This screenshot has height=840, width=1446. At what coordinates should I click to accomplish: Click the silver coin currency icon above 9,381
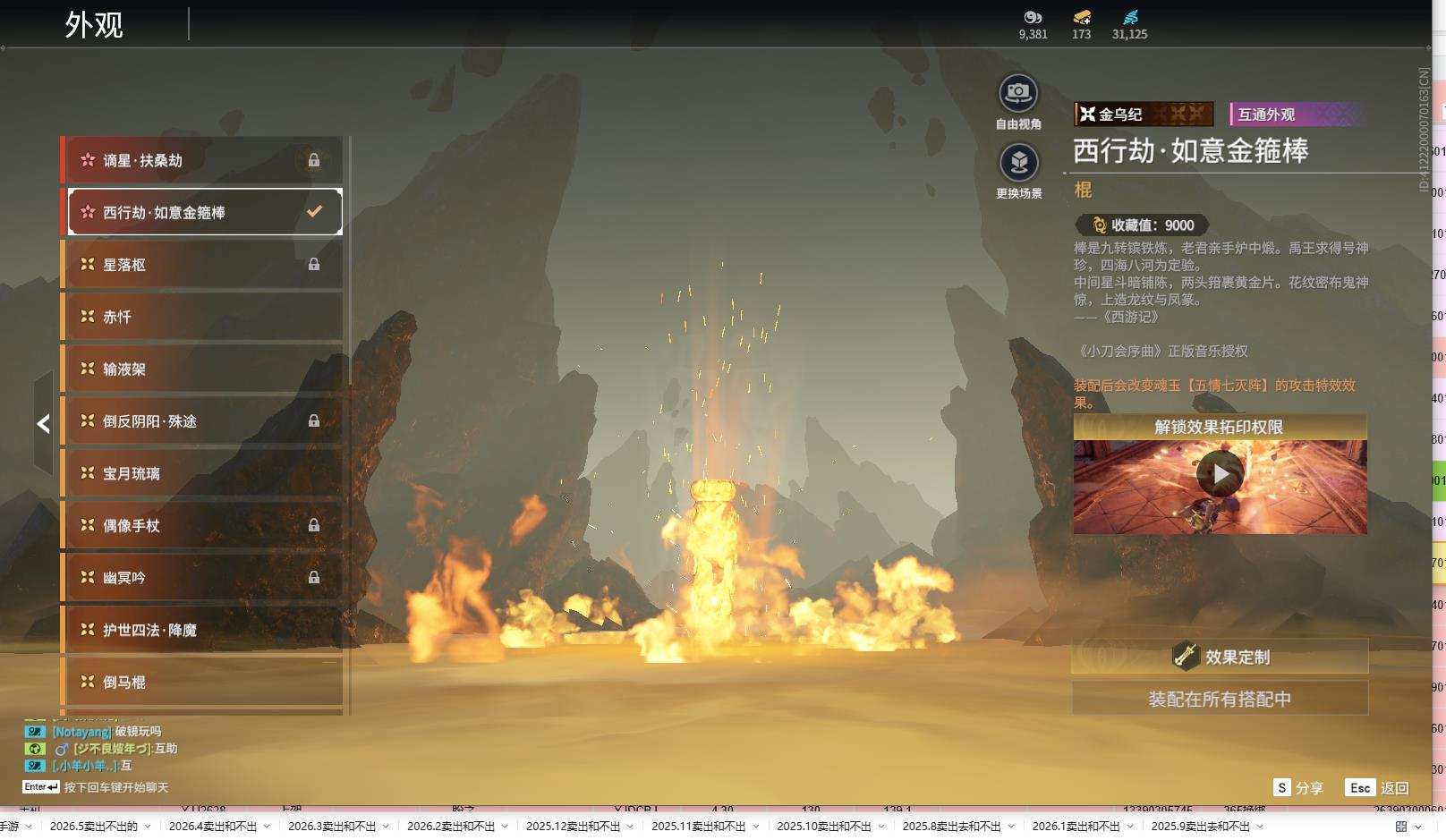(x=1033, y=17)
